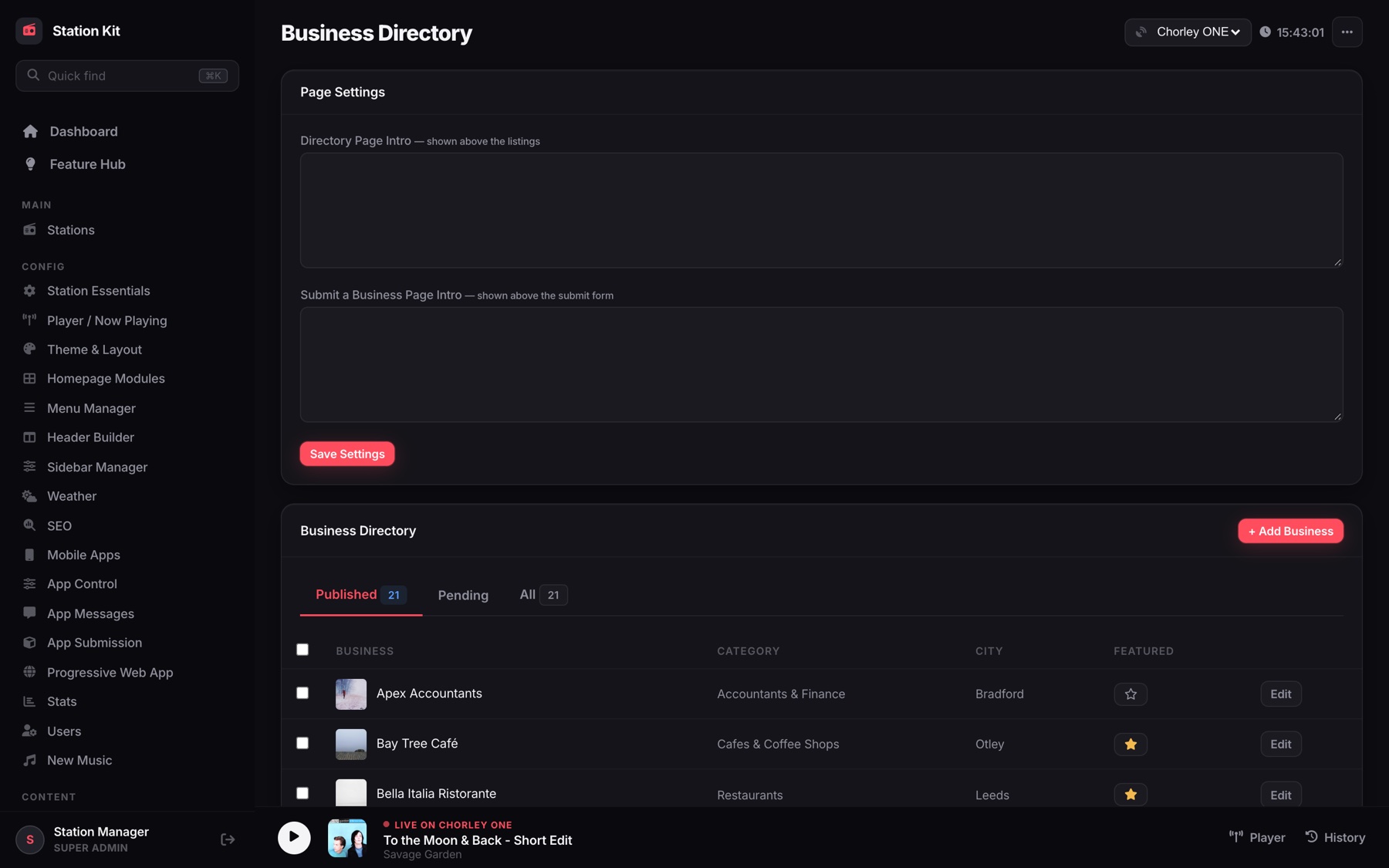Check the Bella Italia Ristorante row checkbox

tap(302, 793)
